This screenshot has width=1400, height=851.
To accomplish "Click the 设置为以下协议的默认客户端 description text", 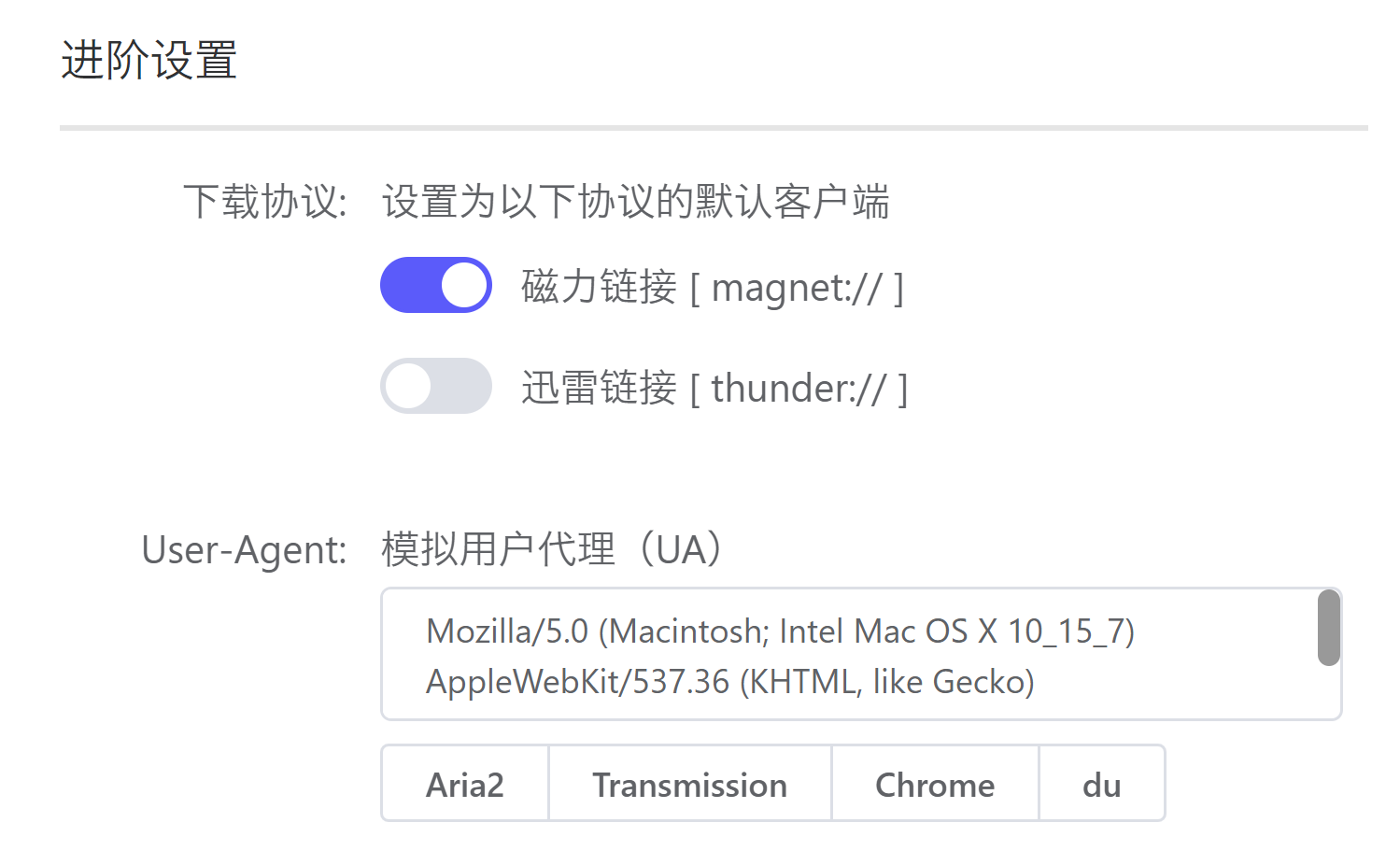I will coord(635,202).
